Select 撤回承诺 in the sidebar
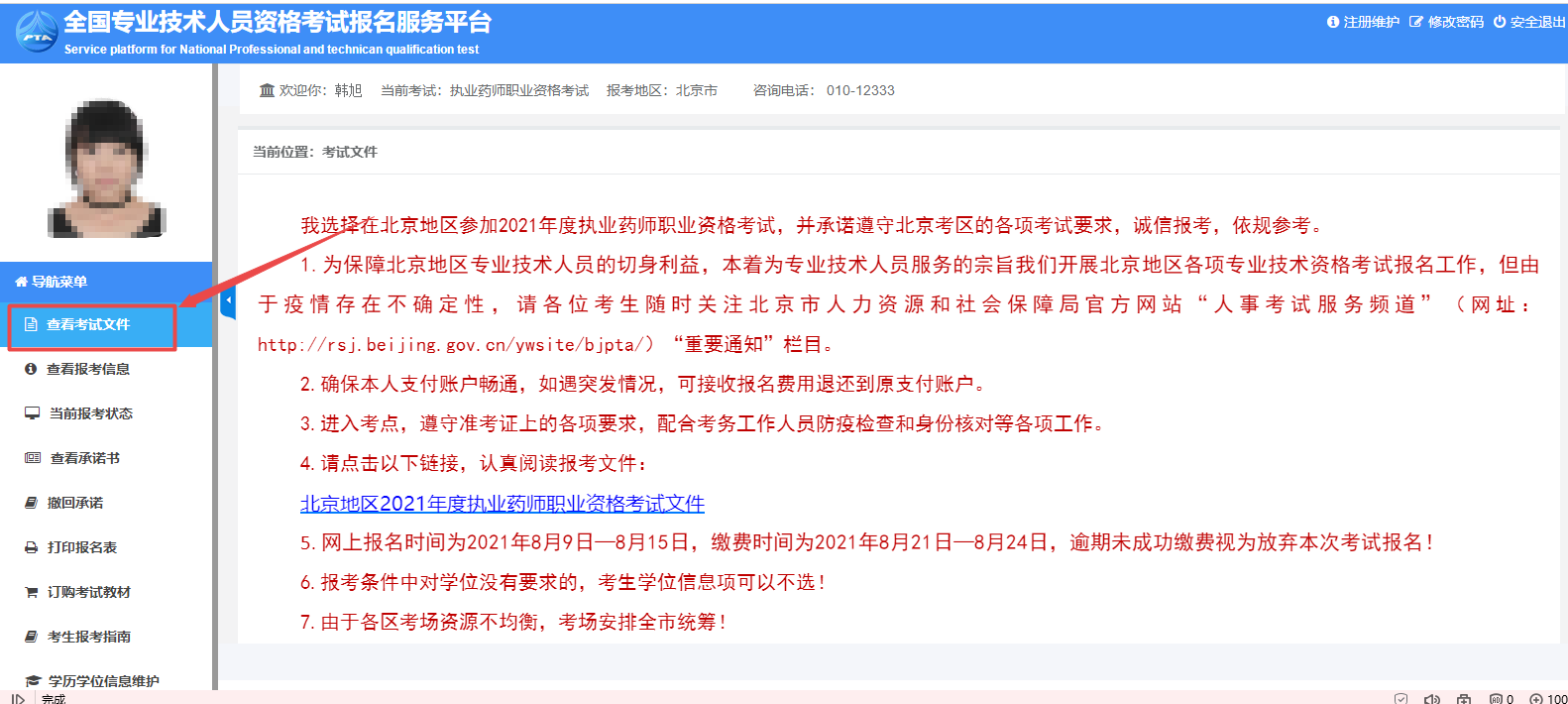 point(75,503)
